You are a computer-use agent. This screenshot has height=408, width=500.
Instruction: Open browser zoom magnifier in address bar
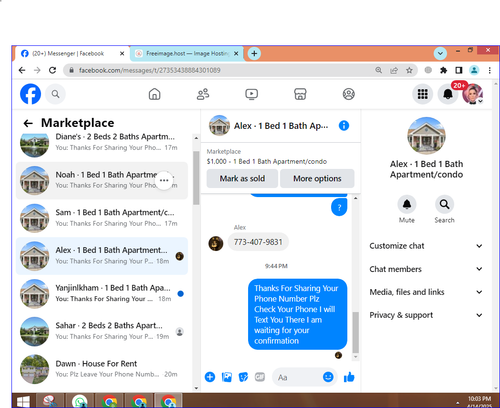tap(379, 70)
